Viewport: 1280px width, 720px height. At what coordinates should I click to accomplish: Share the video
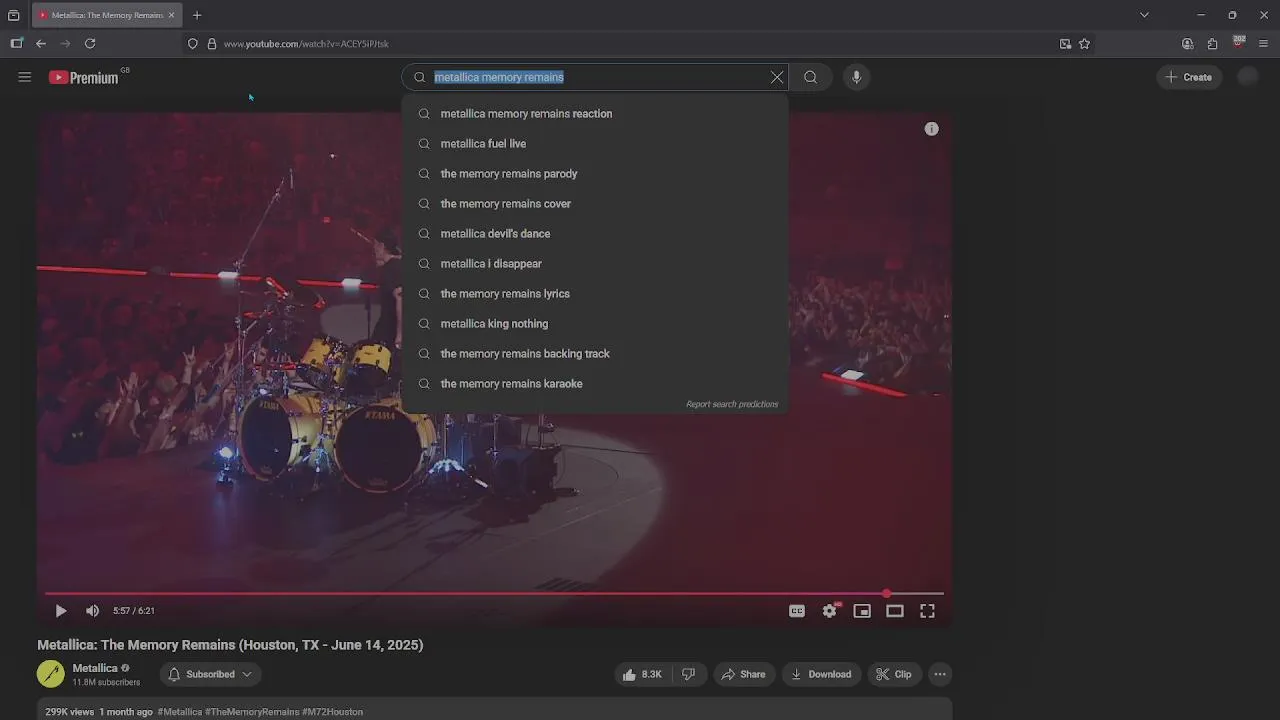point(743,674)
